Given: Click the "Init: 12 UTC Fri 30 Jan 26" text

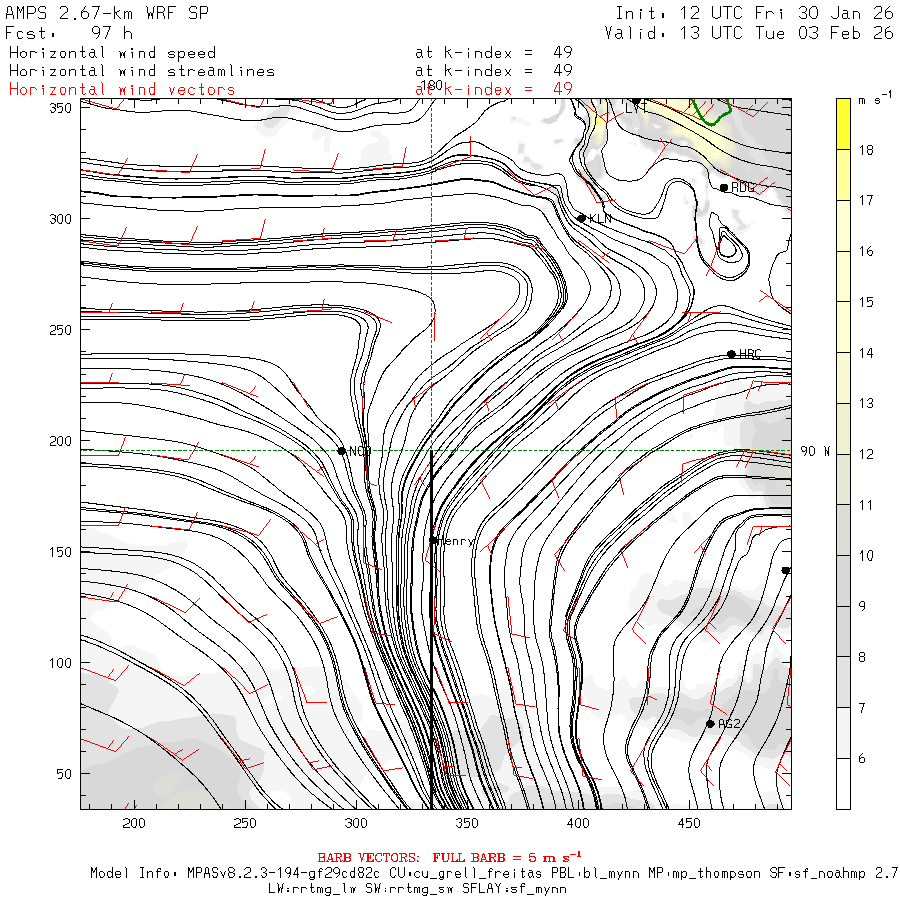Looking at the screenshot, I should coord(754,13).
